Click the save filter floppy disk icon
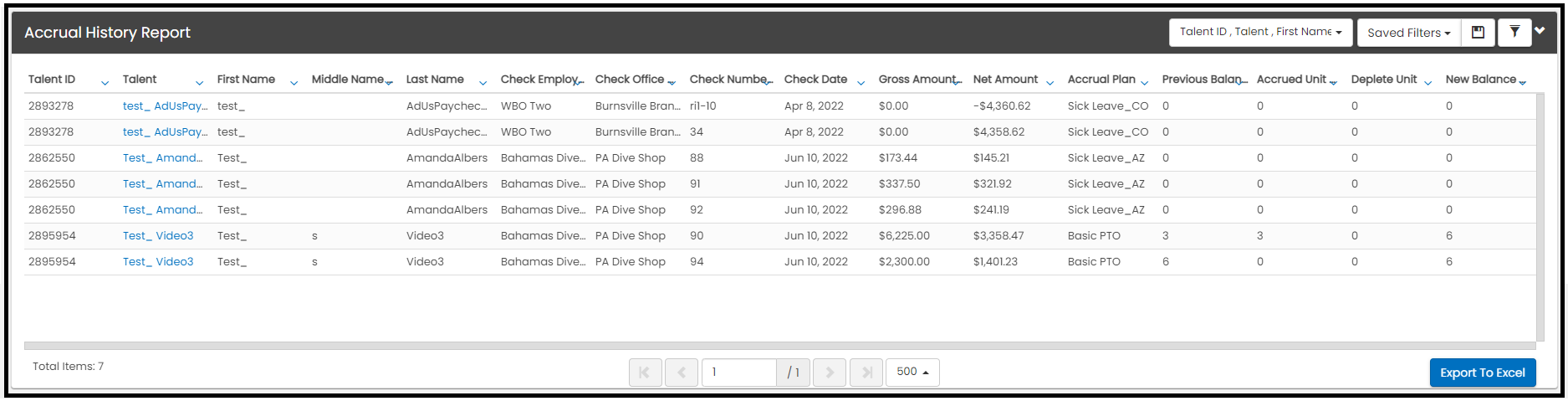This screenshot has width=1568, height=401. point(1478,33)
